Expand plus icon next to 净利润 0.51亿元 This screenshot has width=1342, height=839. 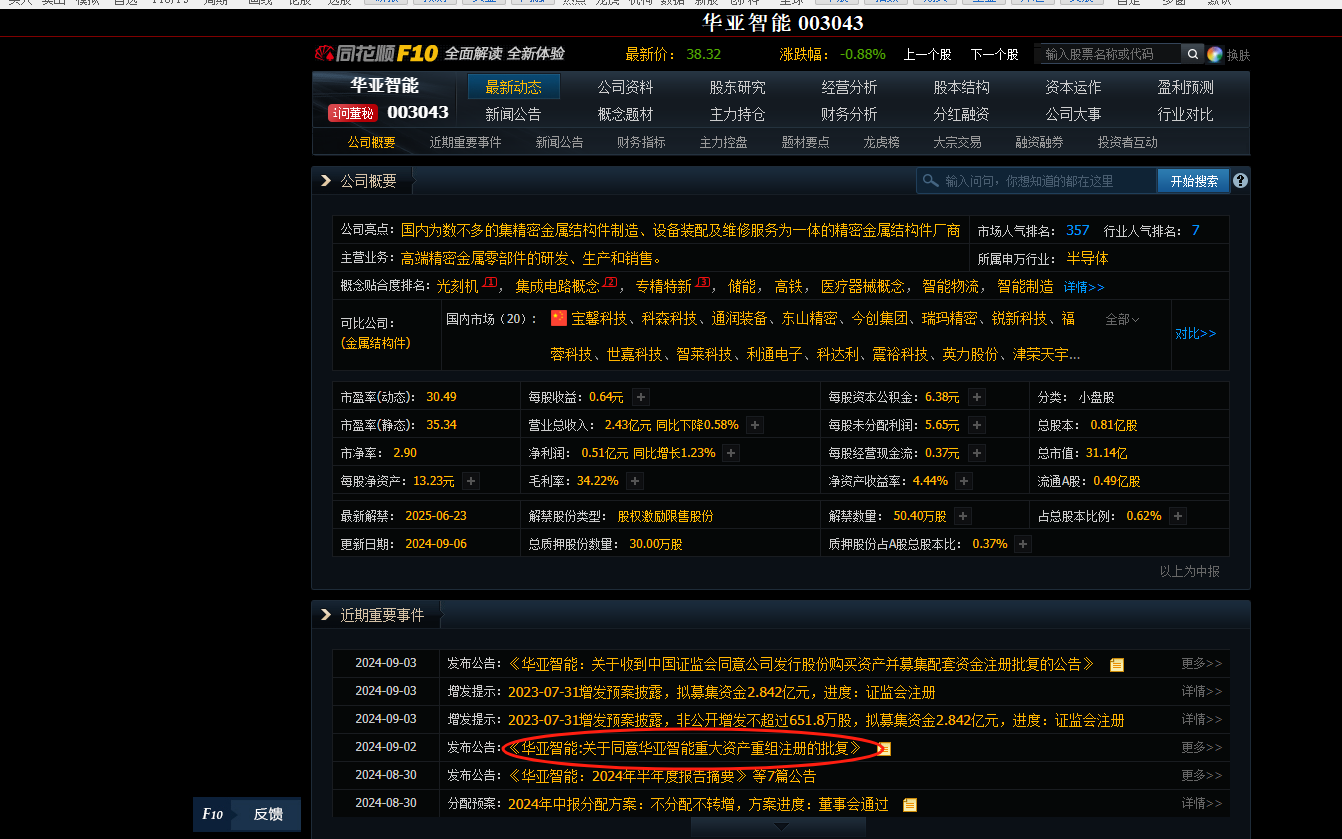coord(732,453)
